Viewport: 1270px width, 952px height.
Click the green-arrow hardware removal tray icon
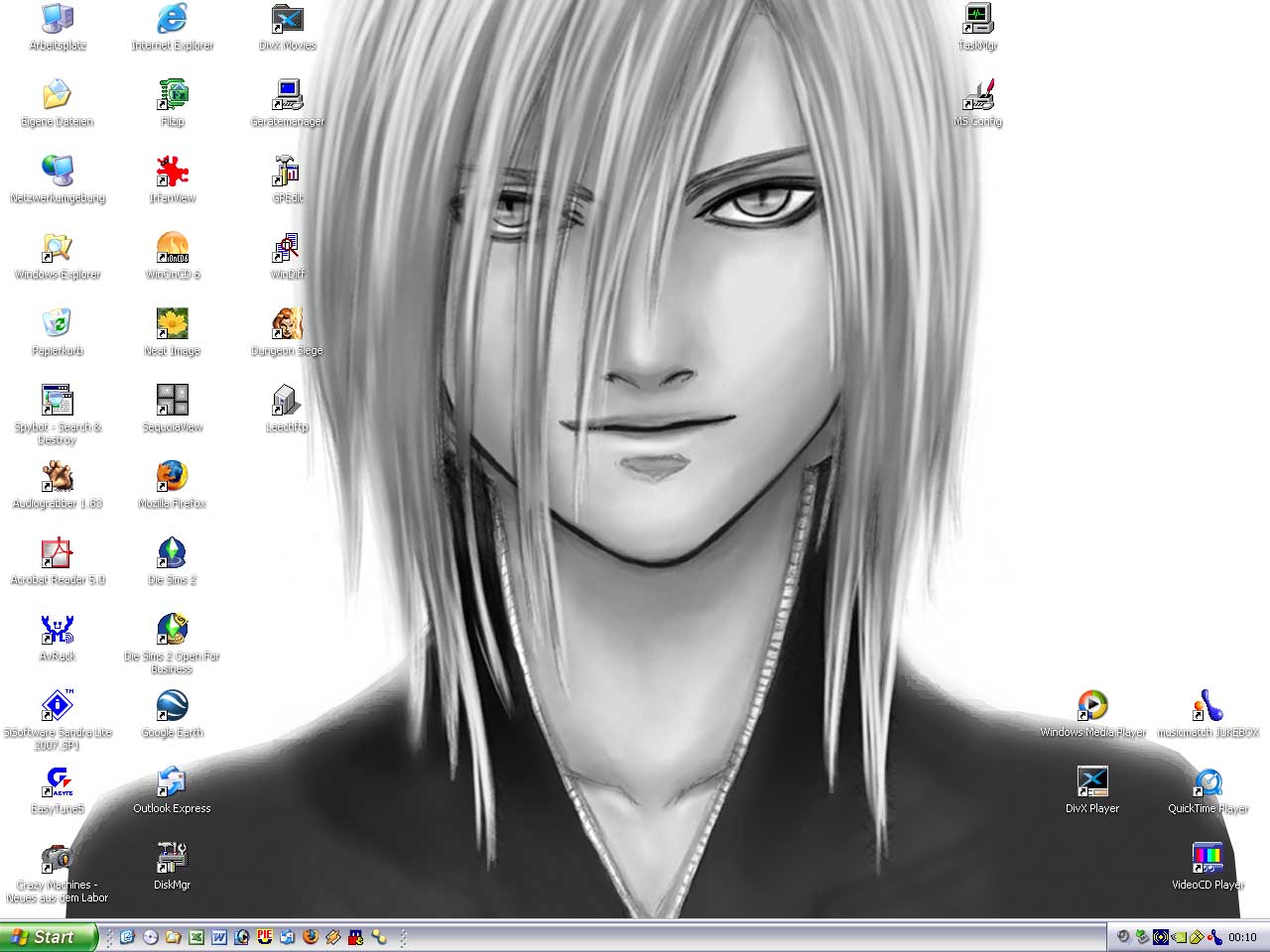(1142, 936)
